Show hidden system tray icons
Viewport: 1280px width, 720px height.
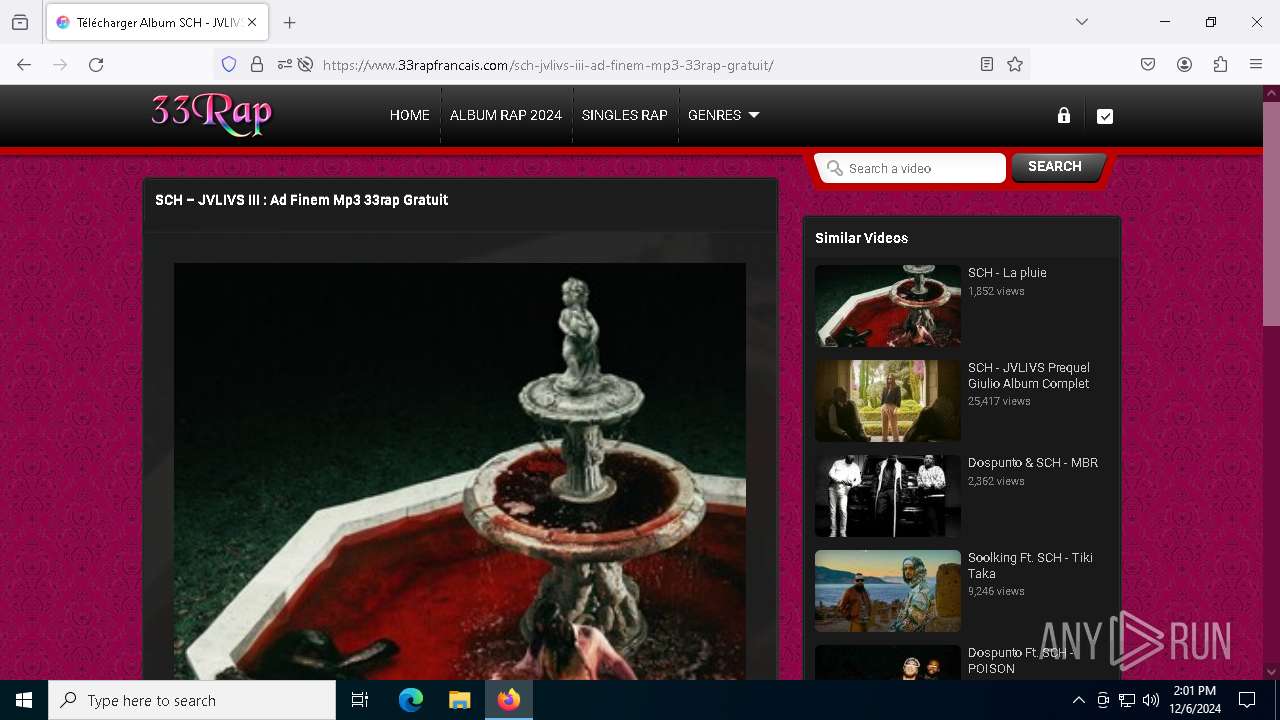pos(1078,700)
